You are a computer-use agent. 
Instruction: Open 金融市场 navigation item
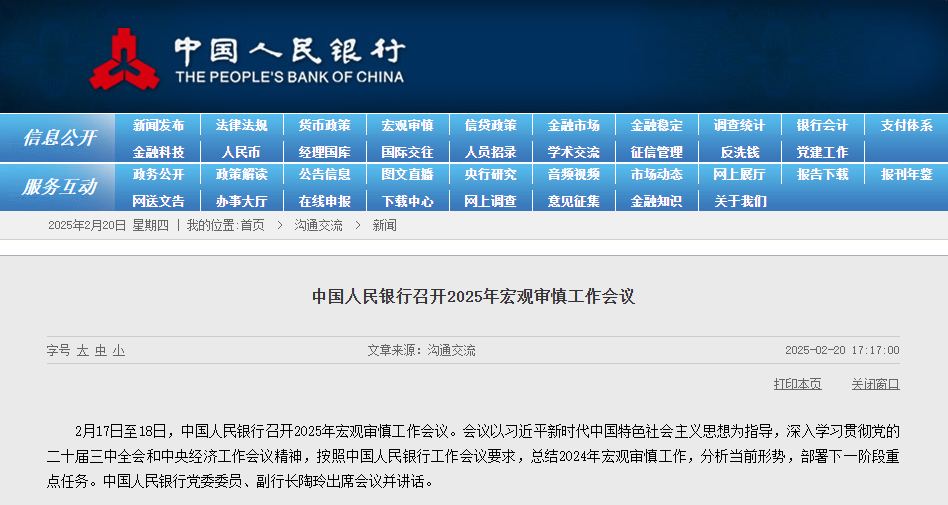pos(574,125)
